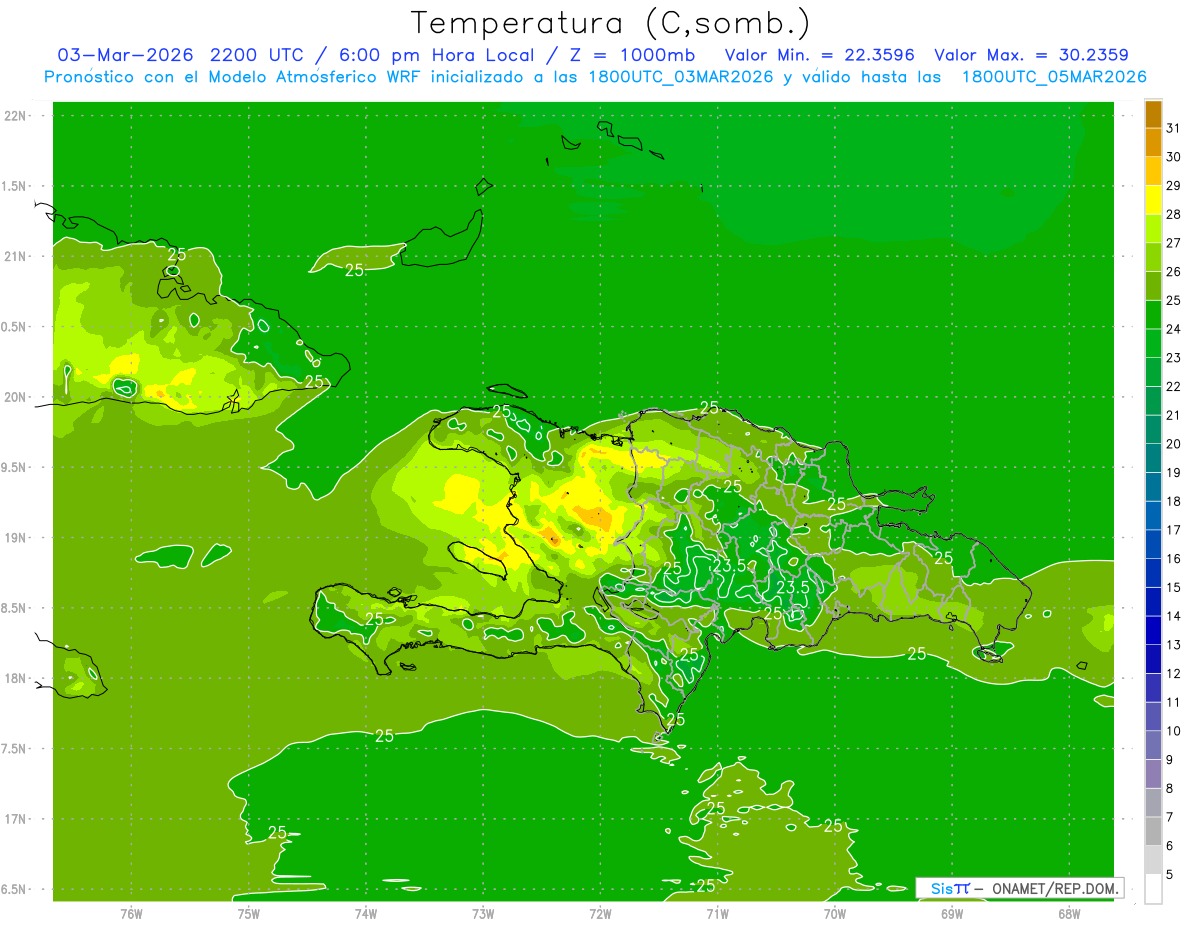The height and width of the screenshot is (927, 1200).
Task: Click the '28' value on color legend
Action: coord(1174,214)
